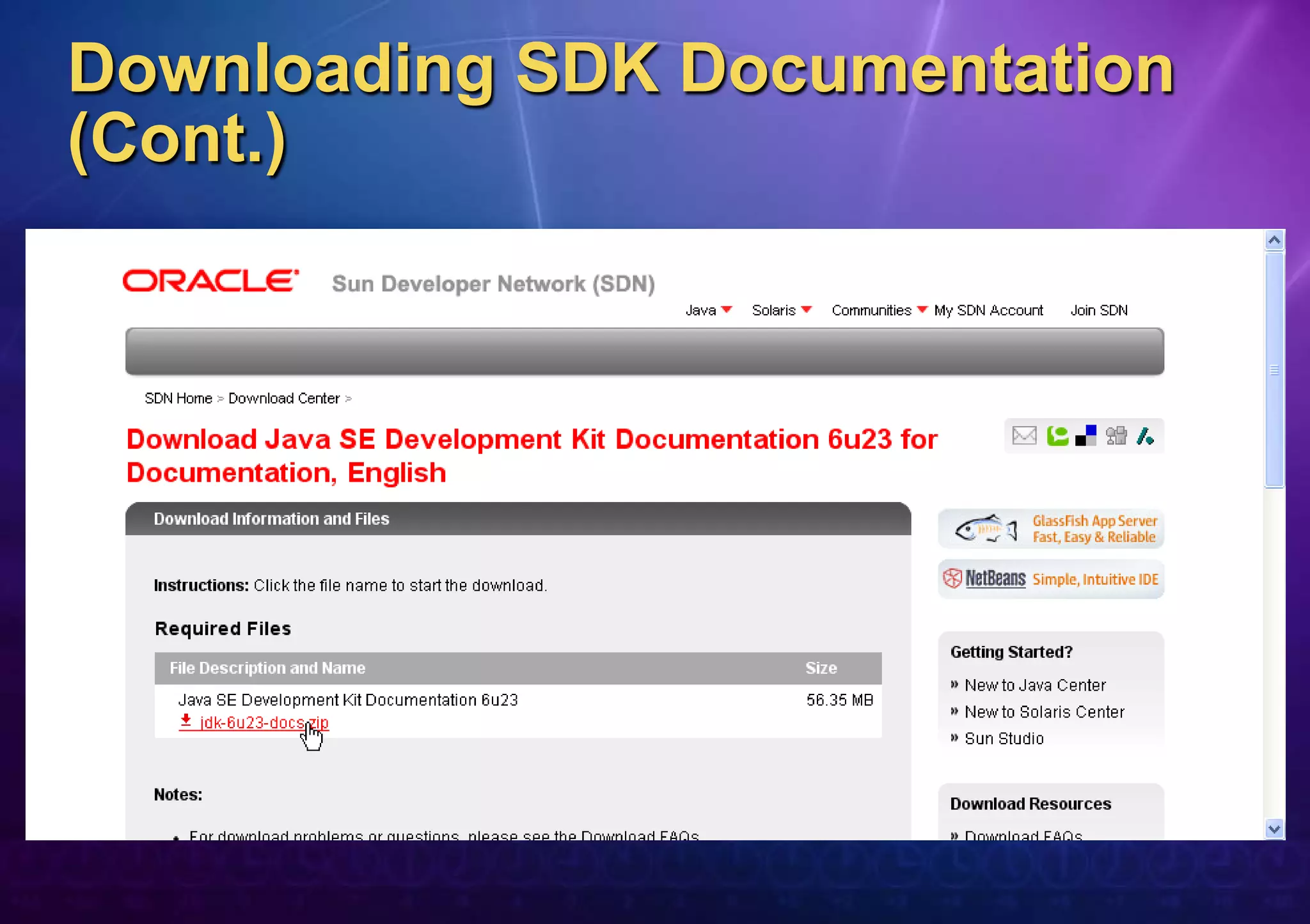
Task: Click the Required Files heading
Action: point(223,629)
